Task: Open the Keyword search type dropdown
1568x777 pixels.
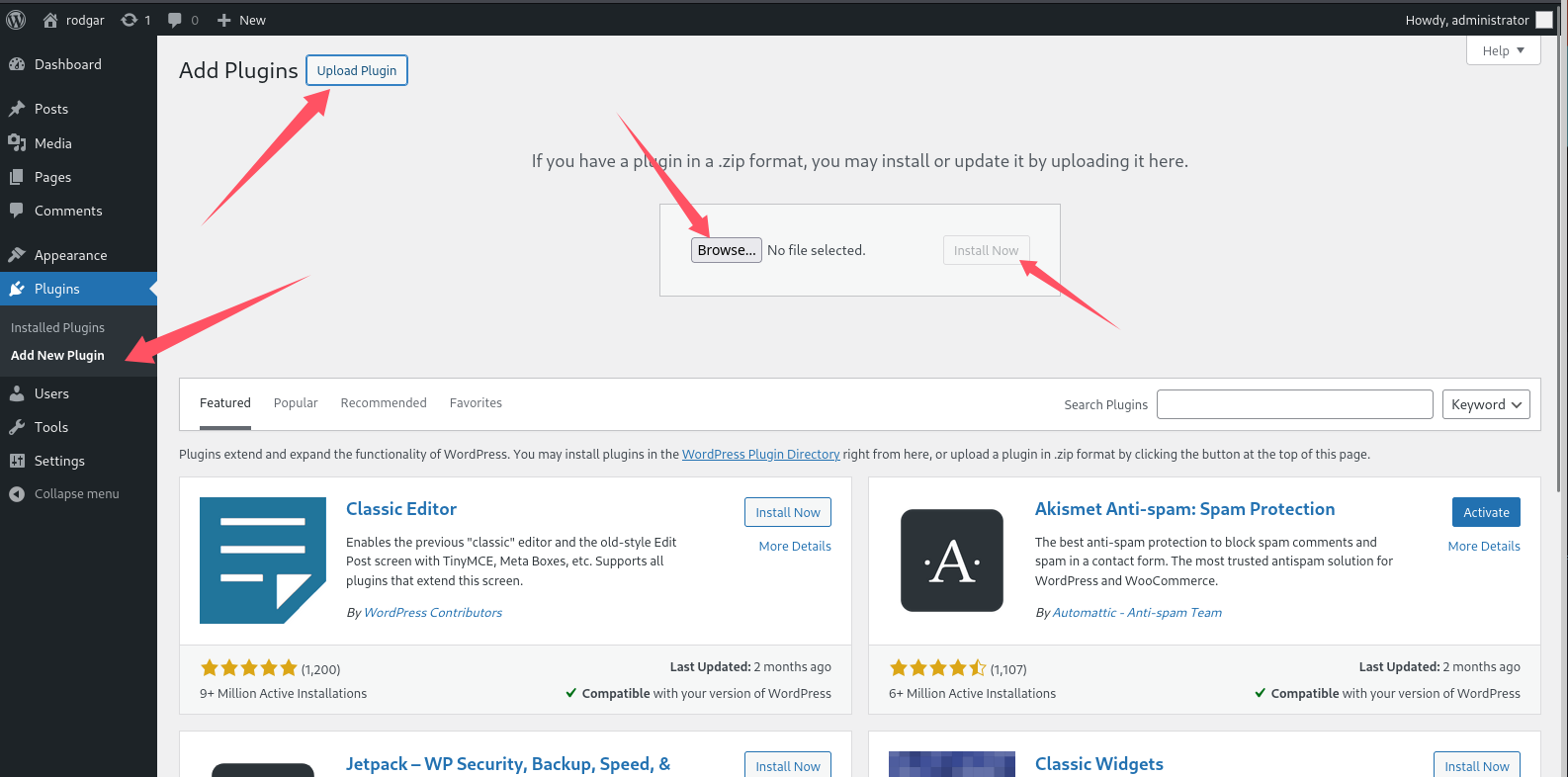Action: pos(1486,404)
